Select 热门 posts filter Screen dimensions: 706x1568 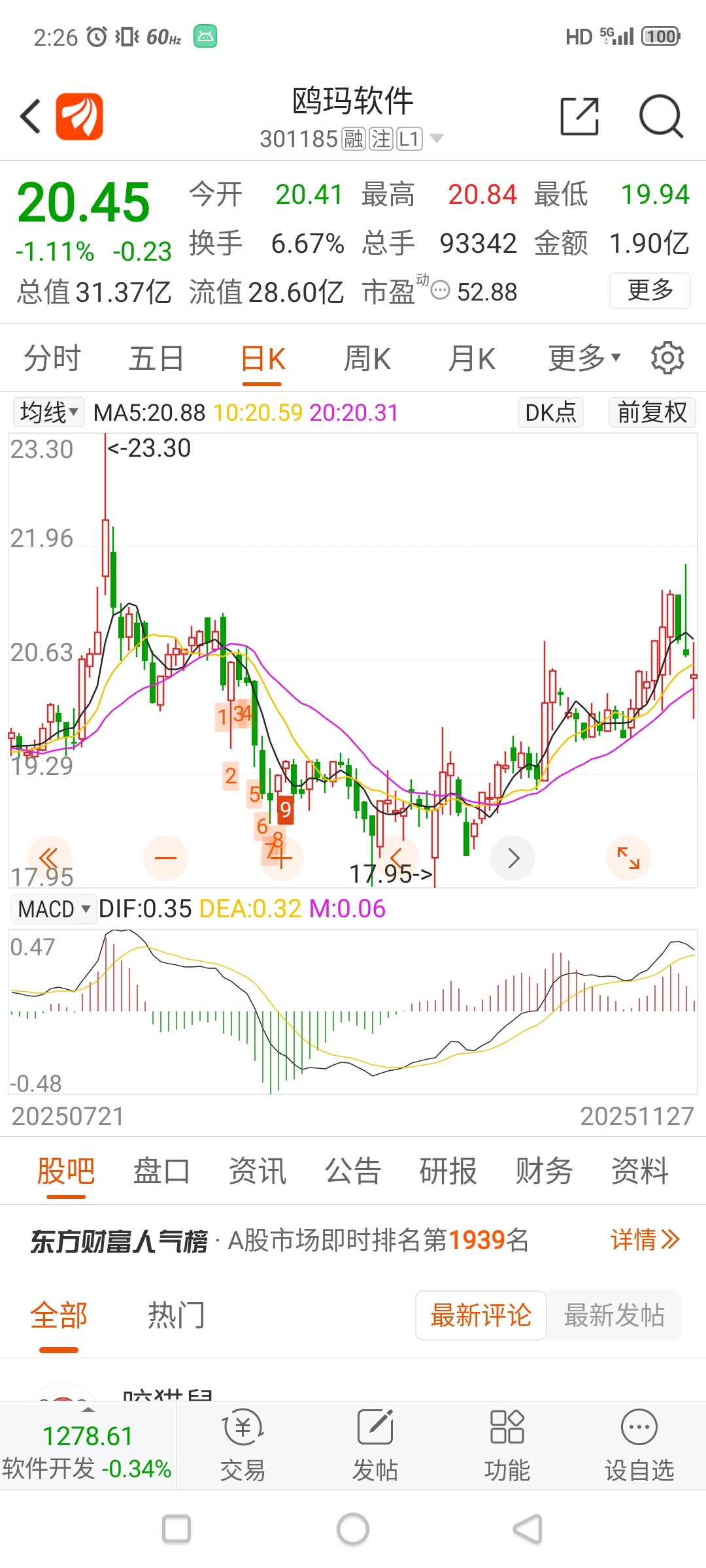click(176, 1315)
